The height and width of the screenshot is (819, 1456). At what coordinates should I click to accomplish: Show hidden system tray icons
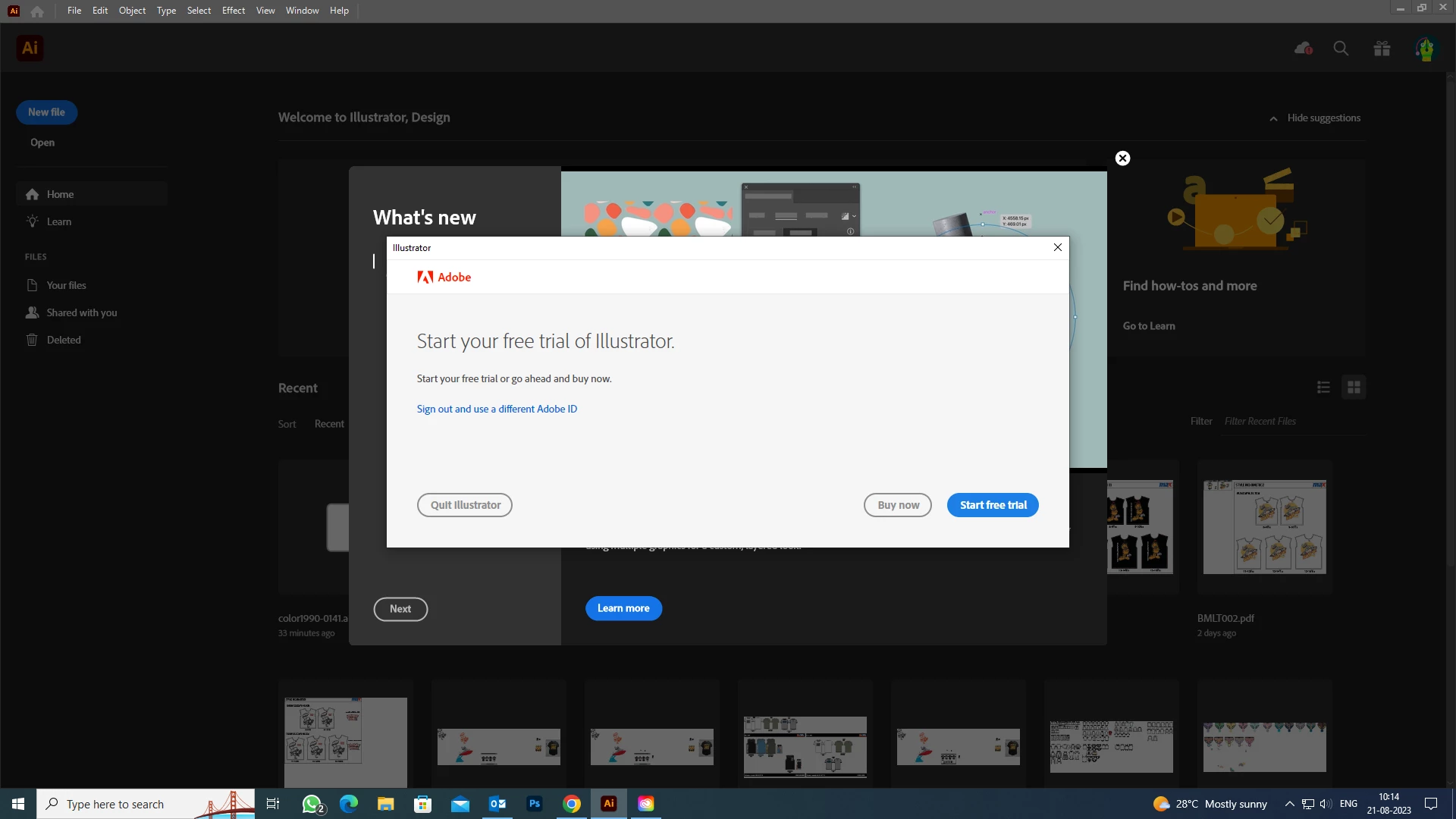1289,804
